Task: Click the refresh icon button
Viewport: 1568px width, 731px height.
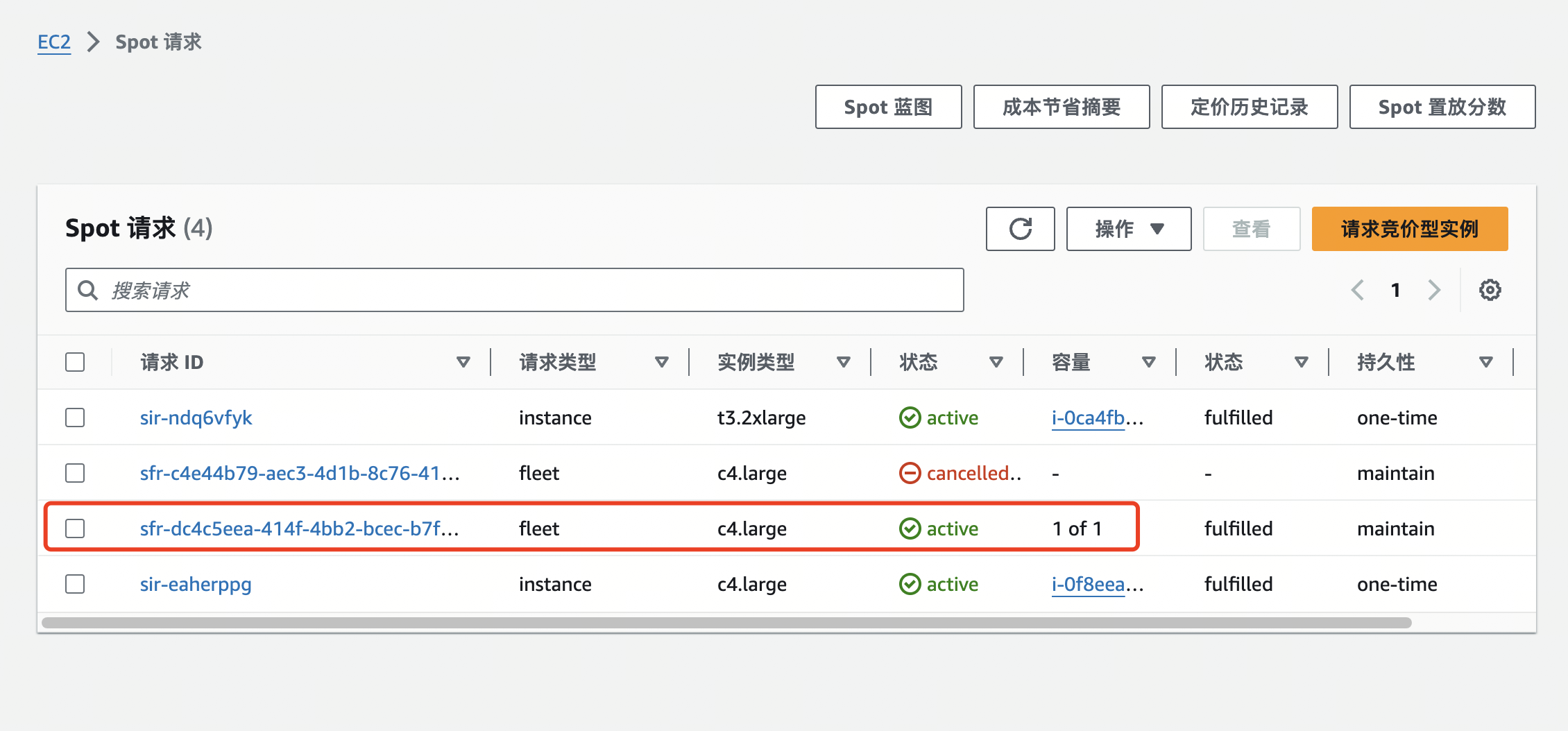Action: pyautogui.click(x=1020, y=229)
